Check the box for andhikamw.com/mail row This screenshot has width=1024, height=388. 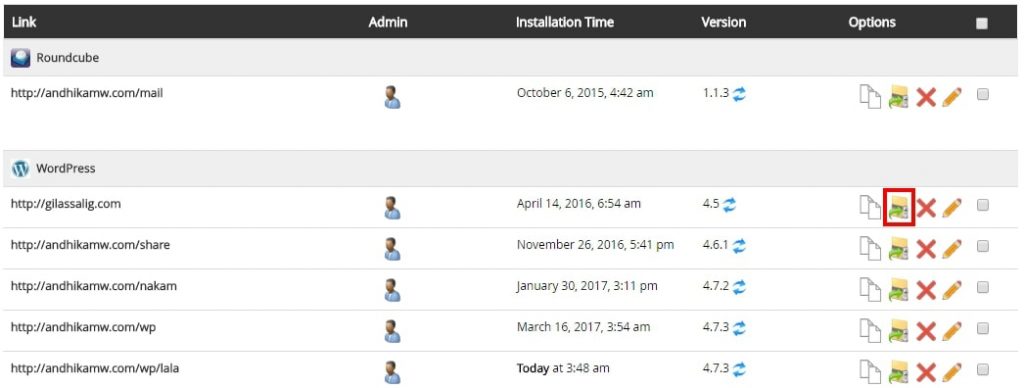[x=983, y=94]
